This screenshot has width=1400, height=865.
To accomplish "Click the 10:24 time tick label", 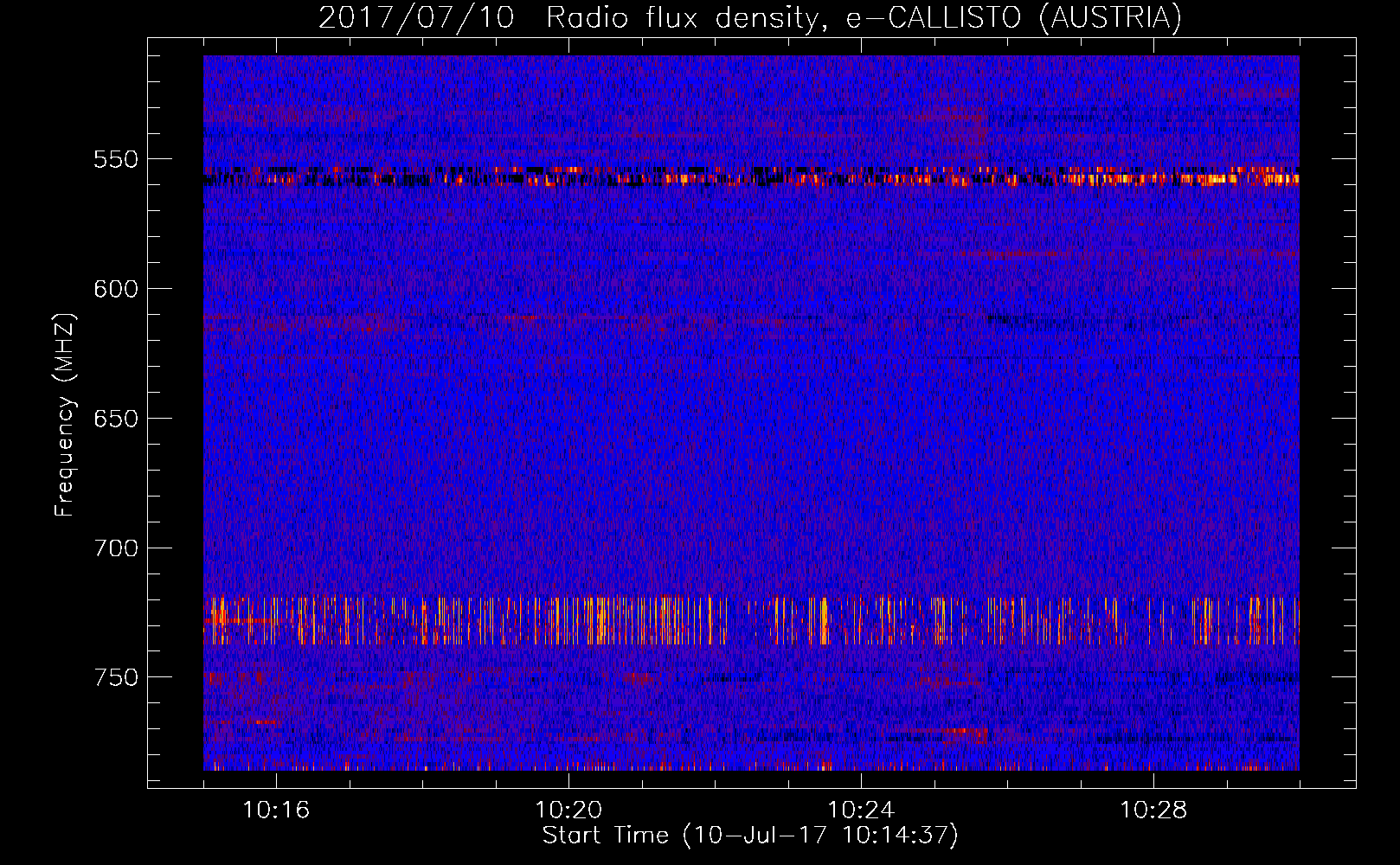I will click(x=861, y=811).
